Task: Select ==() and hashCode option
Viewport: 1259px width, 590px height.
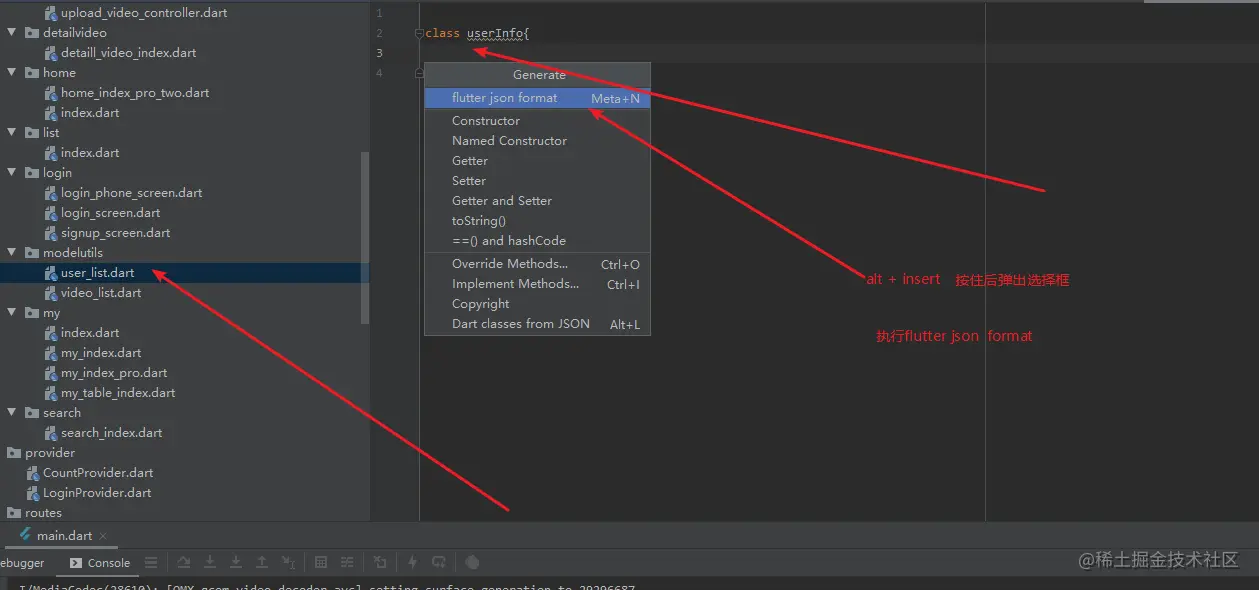Action: tap(537, 241)
